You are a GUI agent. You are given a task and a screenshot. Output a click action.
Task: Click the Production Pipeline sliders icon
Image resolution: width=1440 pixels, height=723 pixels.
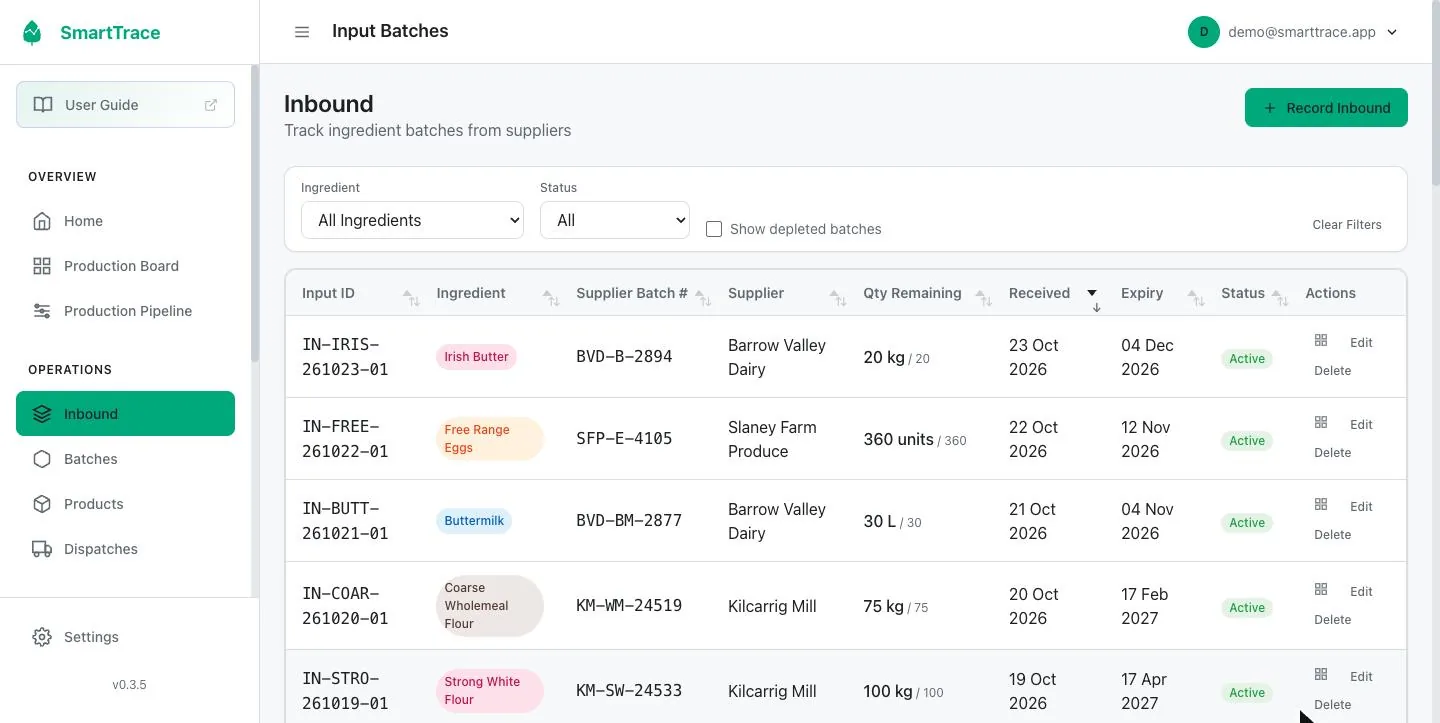[x=42, y=311]
